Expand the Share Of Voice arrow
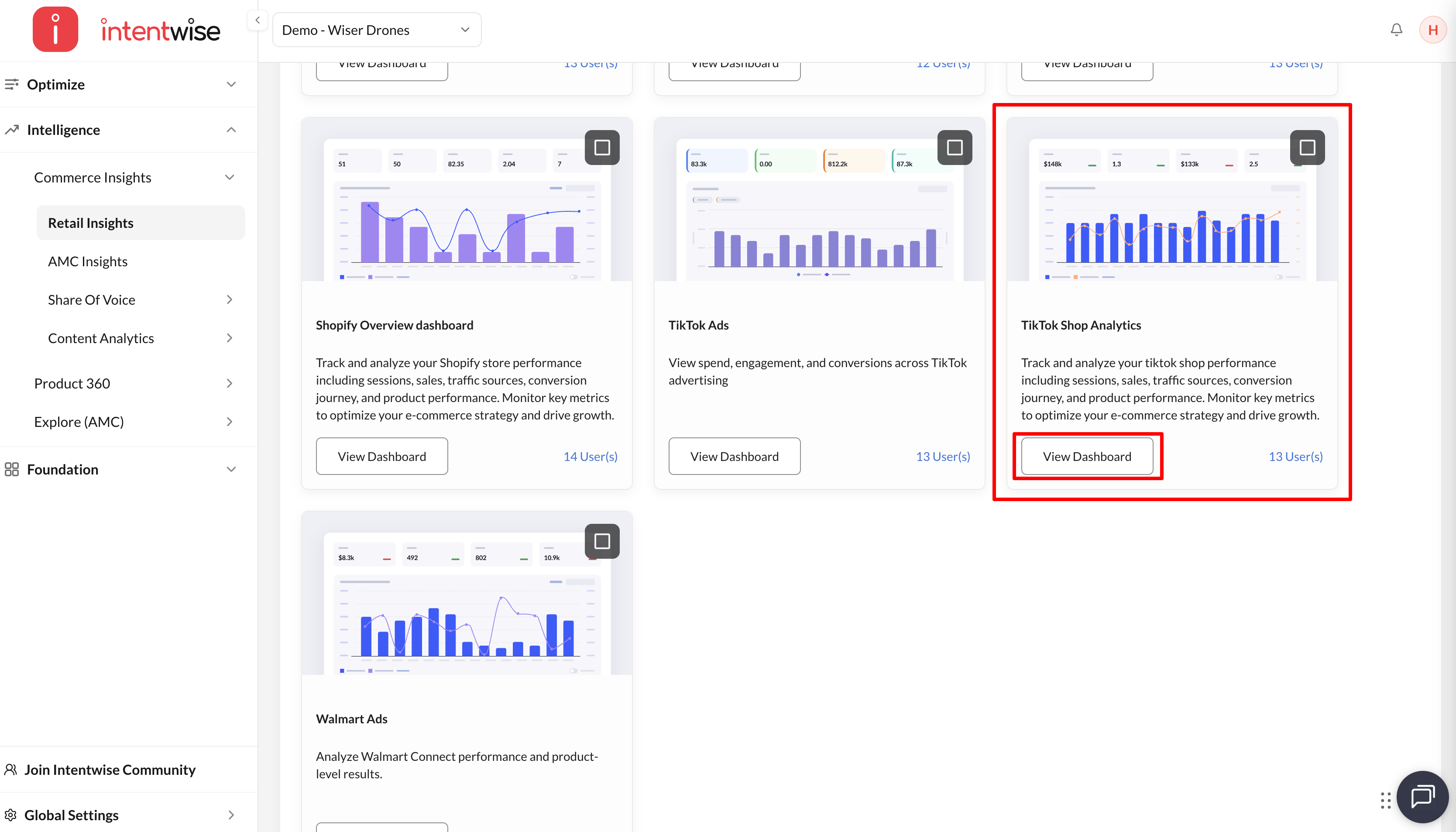 pyautogui.click(x=230, y=299)
